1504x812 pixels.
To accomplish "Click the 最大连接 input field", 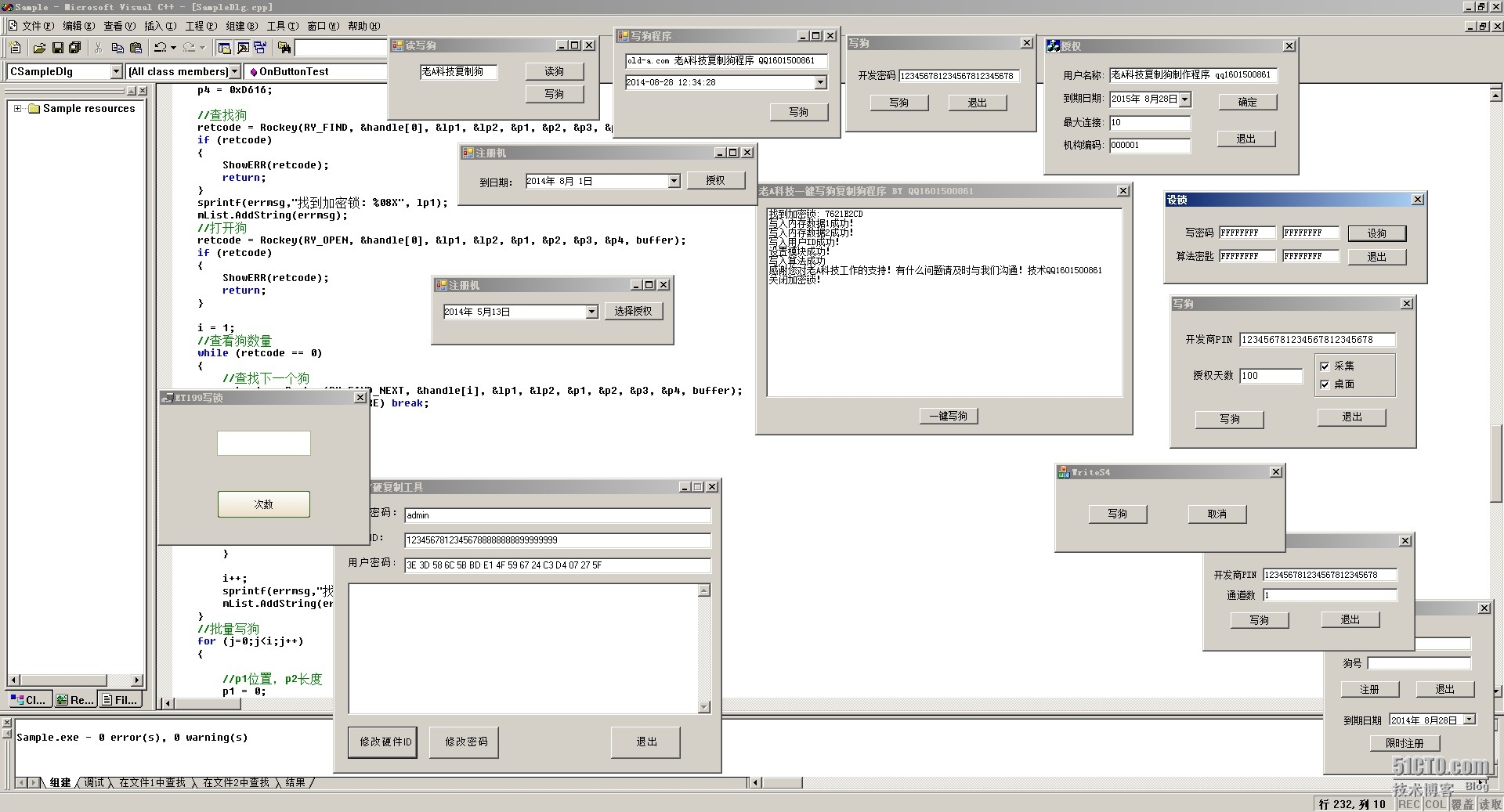I will [1150, 122].
